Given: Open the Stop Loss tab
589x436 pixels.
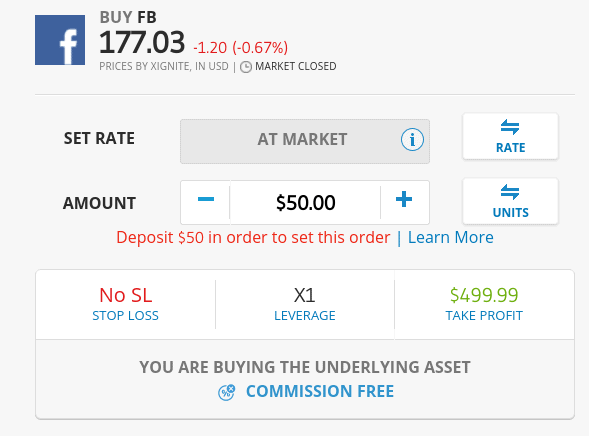Looking at the screenshot, I should pyautogui.click(x=125, y=305).
